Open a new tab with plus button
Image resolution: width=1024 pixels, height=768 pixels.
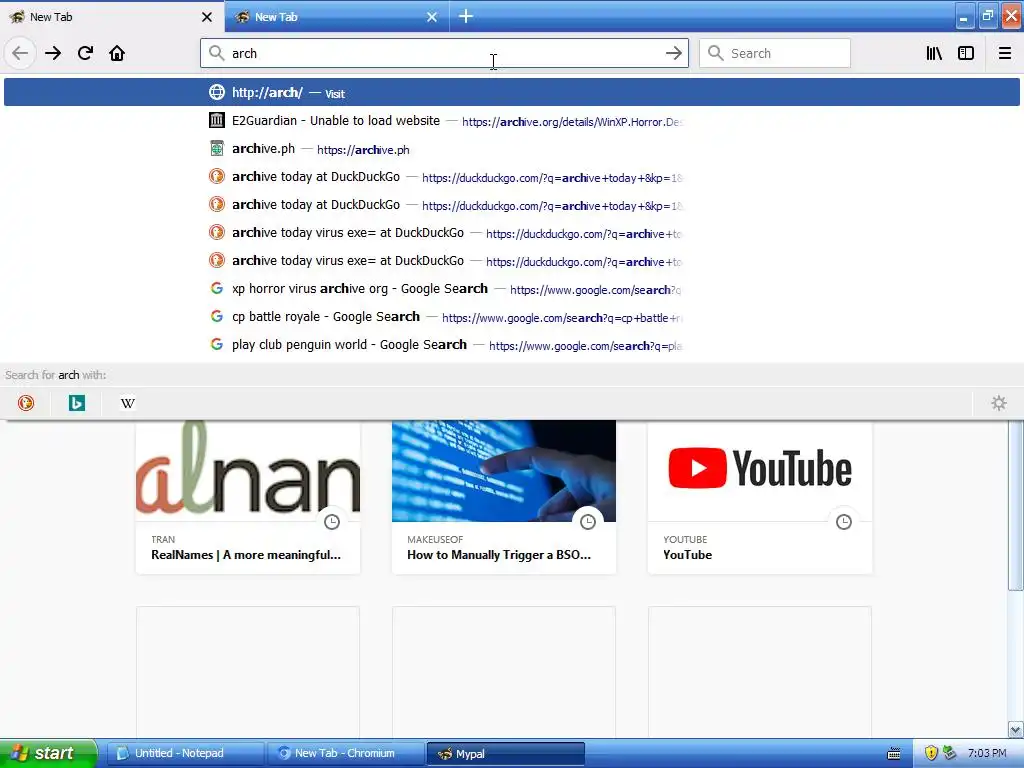click(466, 16)
